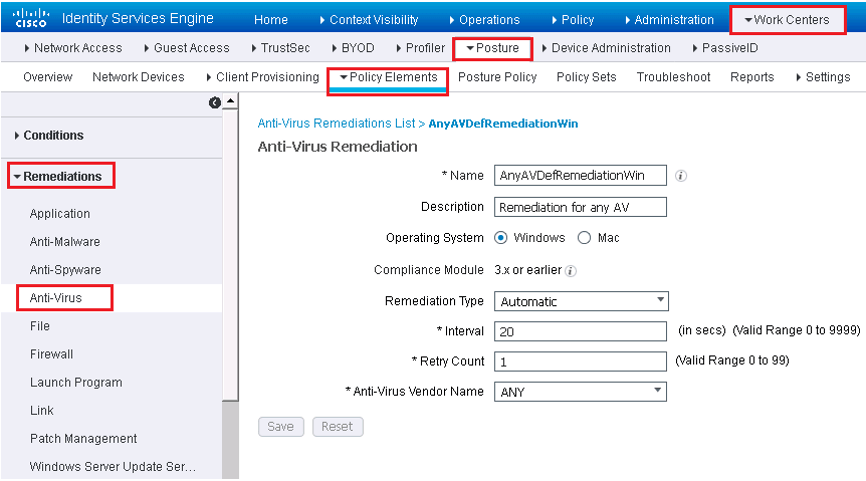Click the info icon next to Compliance Module

[571, 271]
